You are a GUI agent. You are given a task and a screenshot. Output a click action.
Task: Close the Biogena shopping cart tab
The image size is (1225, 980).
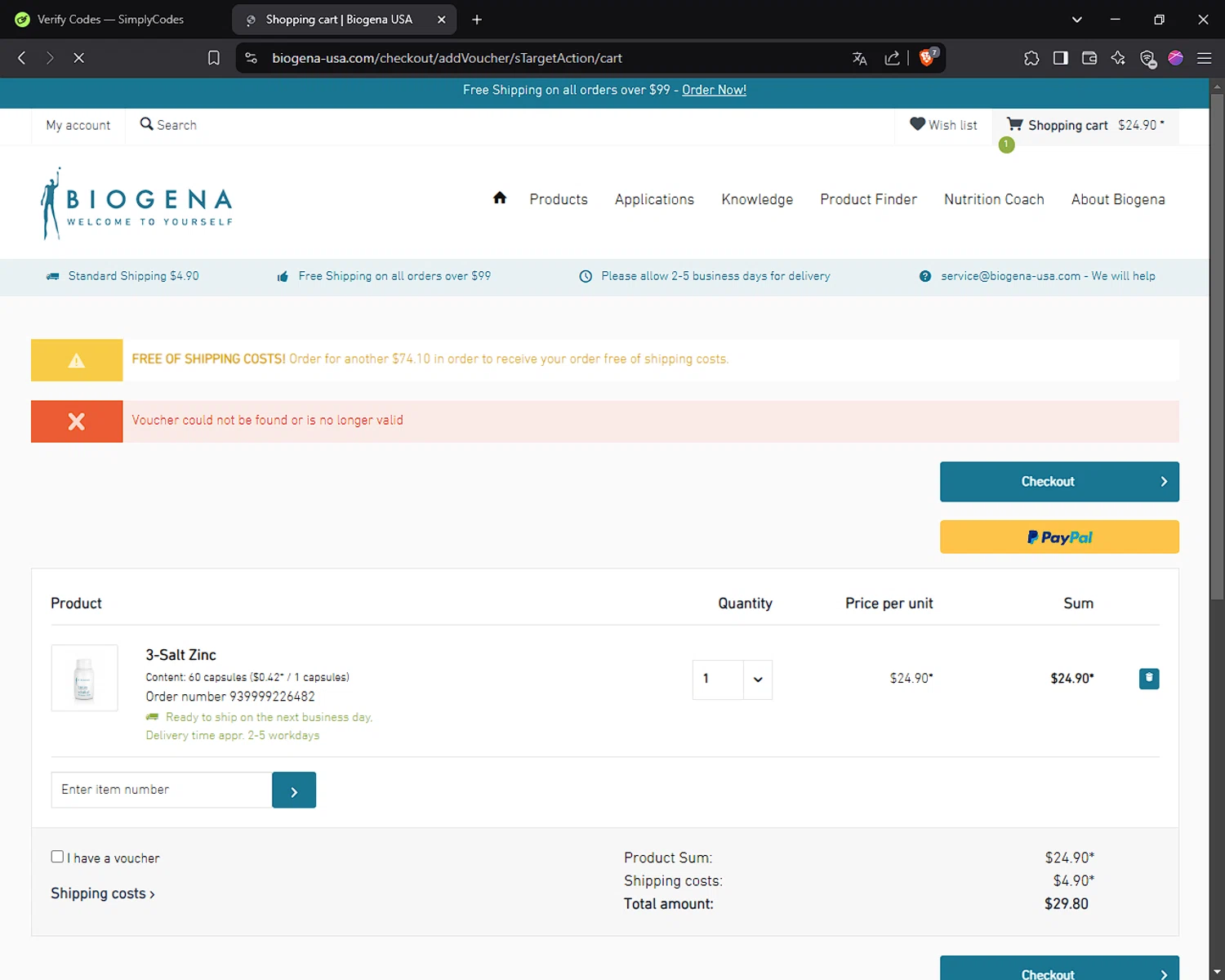click(442, 20)
